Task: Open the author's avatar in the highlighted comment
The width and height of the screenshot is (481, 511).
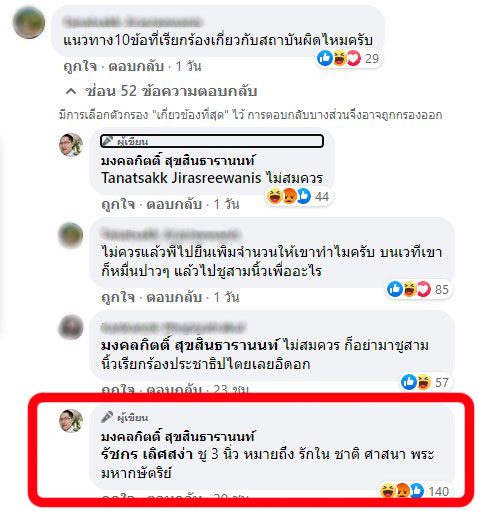Action: [71, 421]
